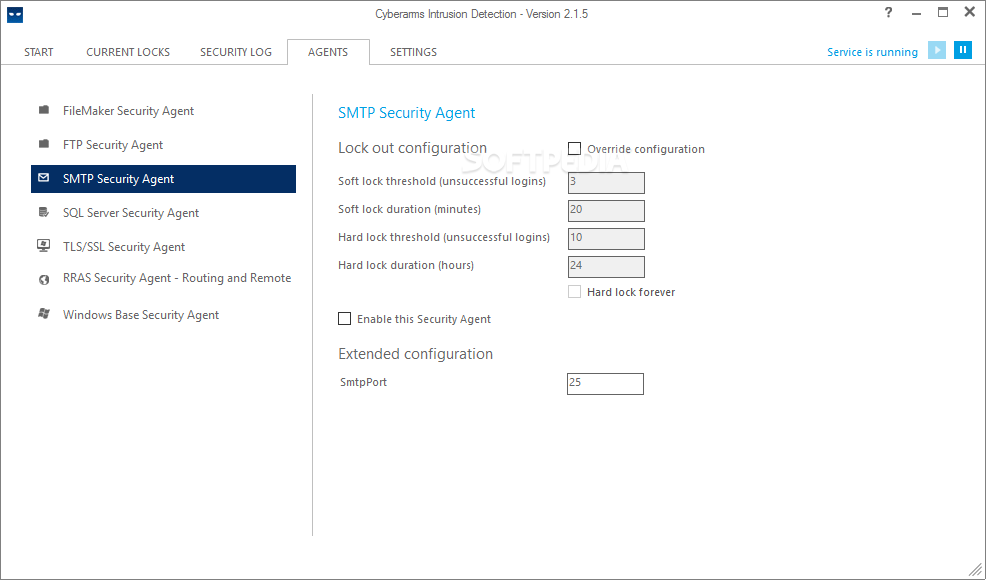Click the SMTP Security Agent heading

tap(407, 113)
